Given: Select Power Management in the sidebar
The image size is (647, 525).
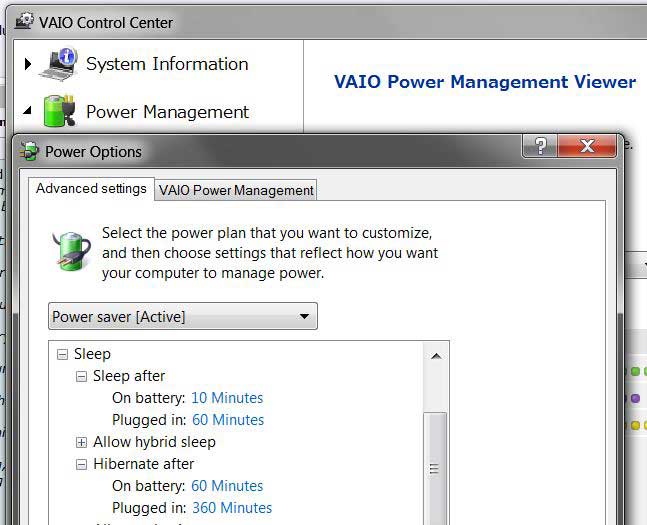Looking at the screenshot, I should pos(168,112).
